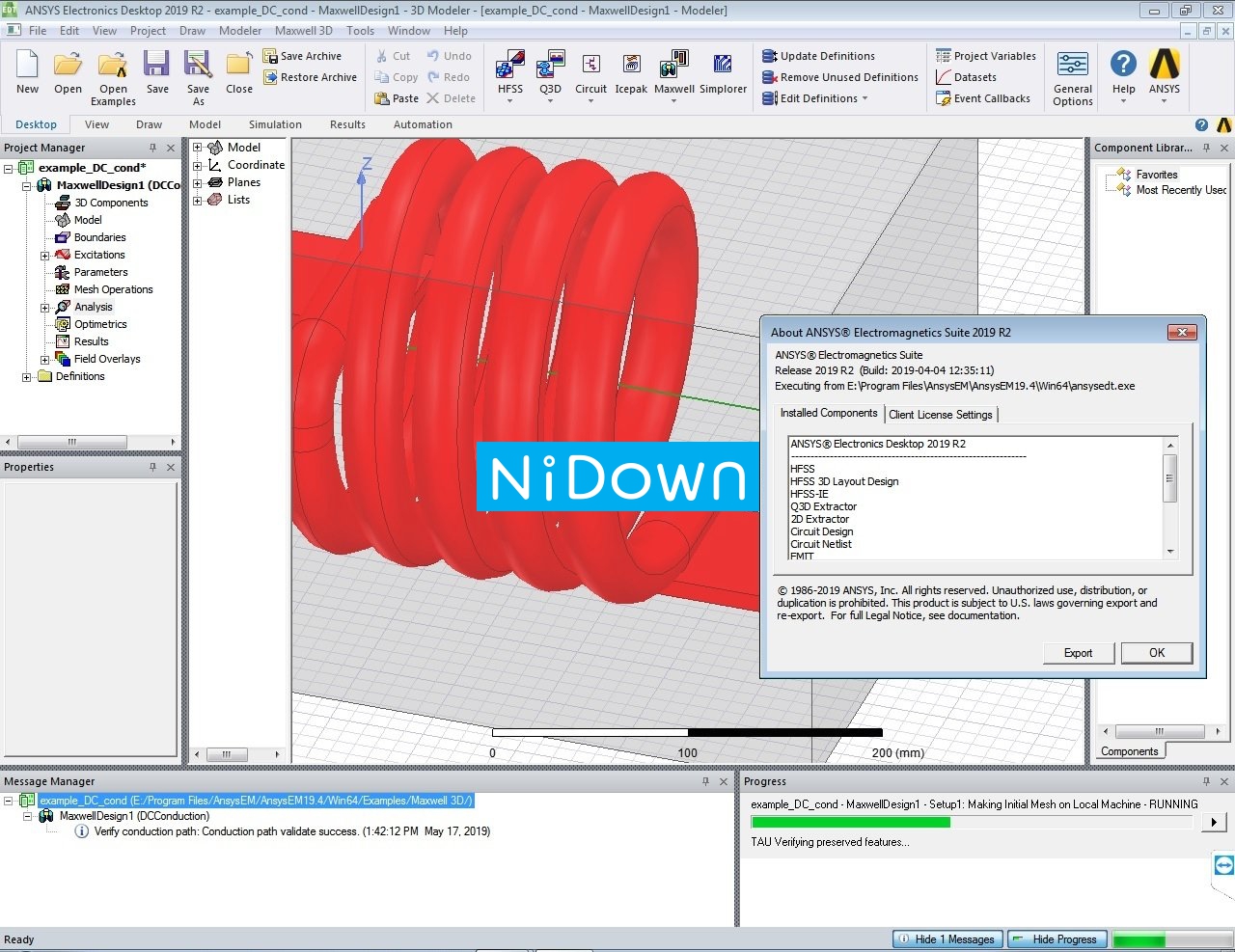The width and height of the screenshot is (1235, 952).
Task: Switch to the Client License Settings tab
Action: (x=941, y=414)
